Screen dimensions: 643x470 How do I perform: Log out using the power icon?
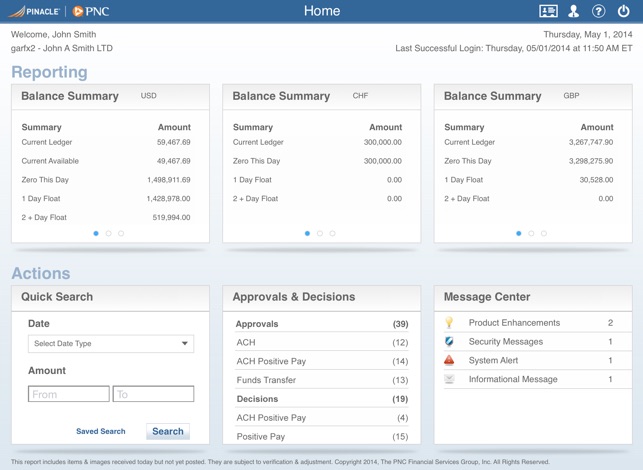[x=623, y=12]
